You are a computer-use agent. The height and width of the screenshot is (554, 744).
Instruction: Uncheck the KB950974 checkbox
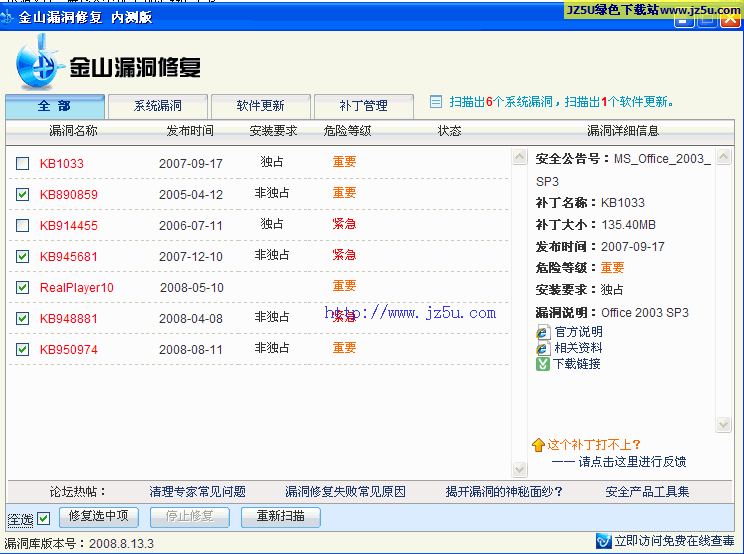pos(22,350)
